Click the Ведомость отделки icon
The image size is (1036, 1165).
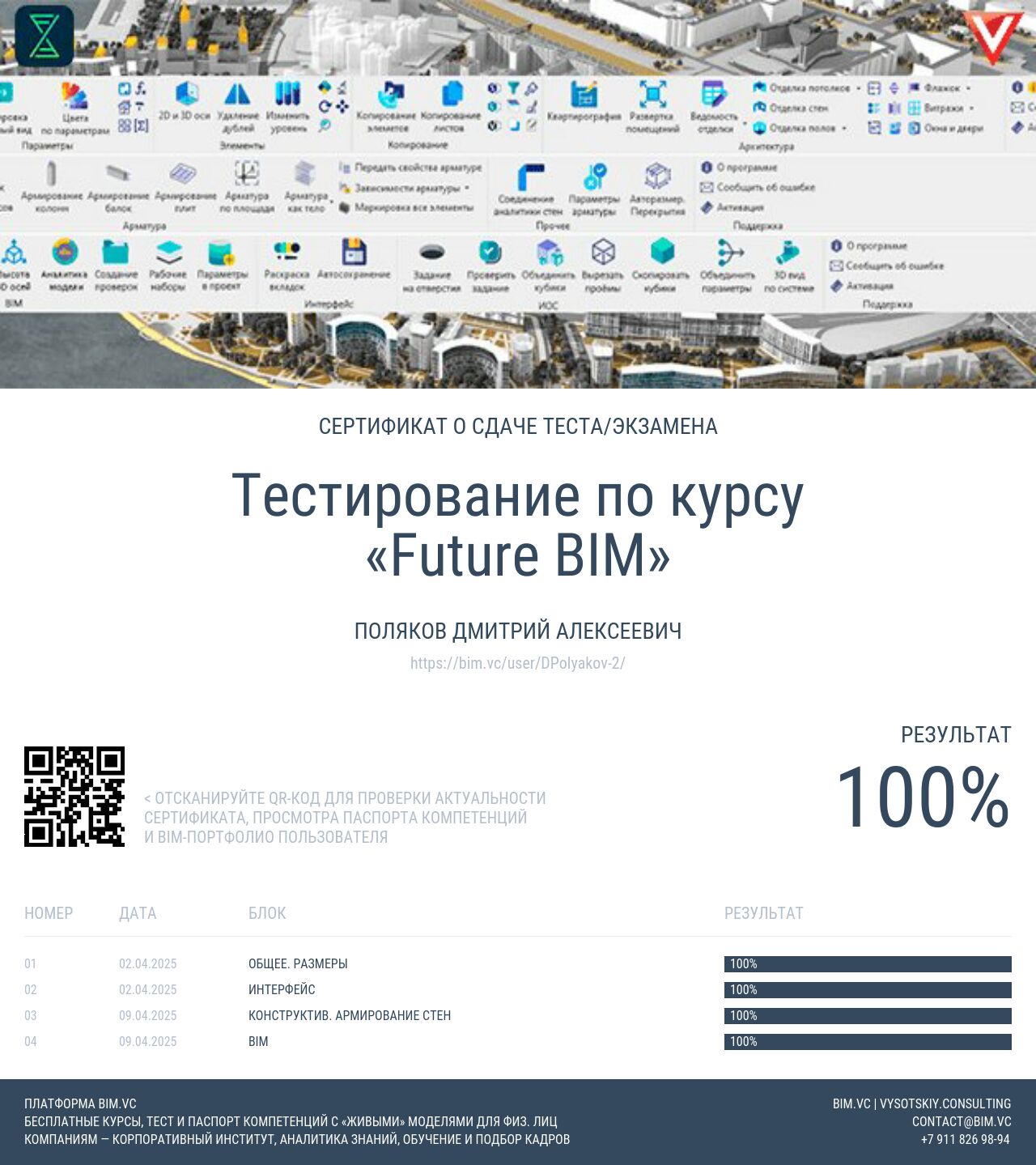coord(713,94)
